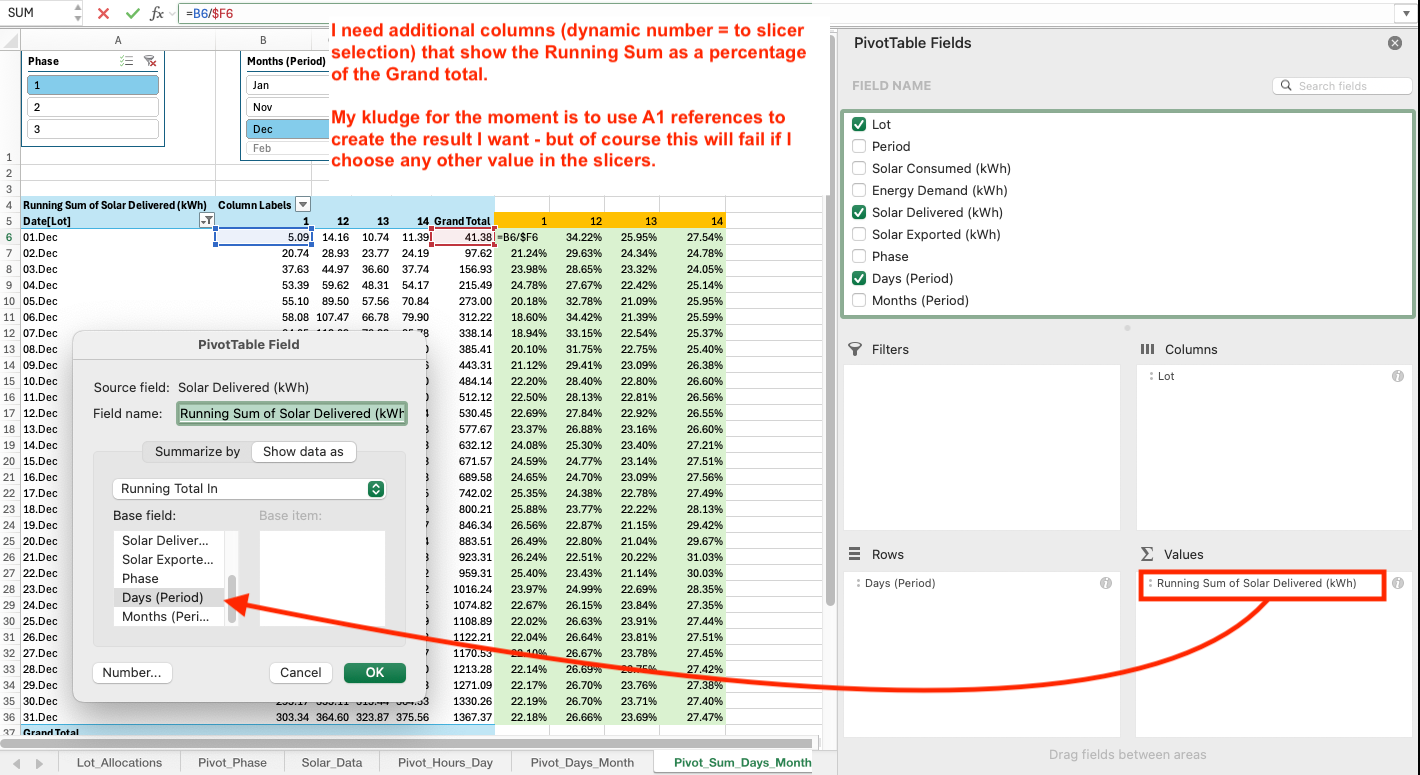Open the filter icon on Date[Lot] header
The height and width of the screenshot is (775, 1420).
coord(207,219)
